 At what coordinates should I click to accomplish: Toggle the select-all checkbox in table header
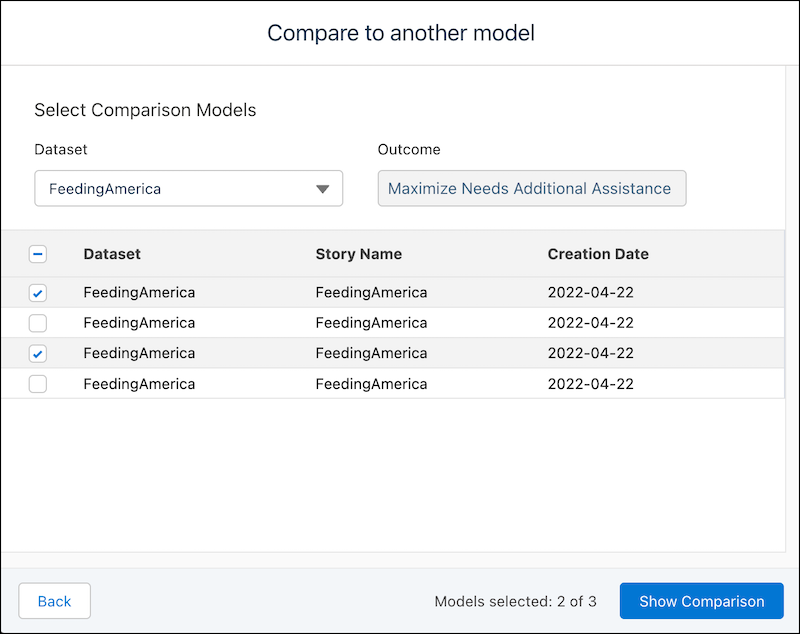tap(38, 254)
